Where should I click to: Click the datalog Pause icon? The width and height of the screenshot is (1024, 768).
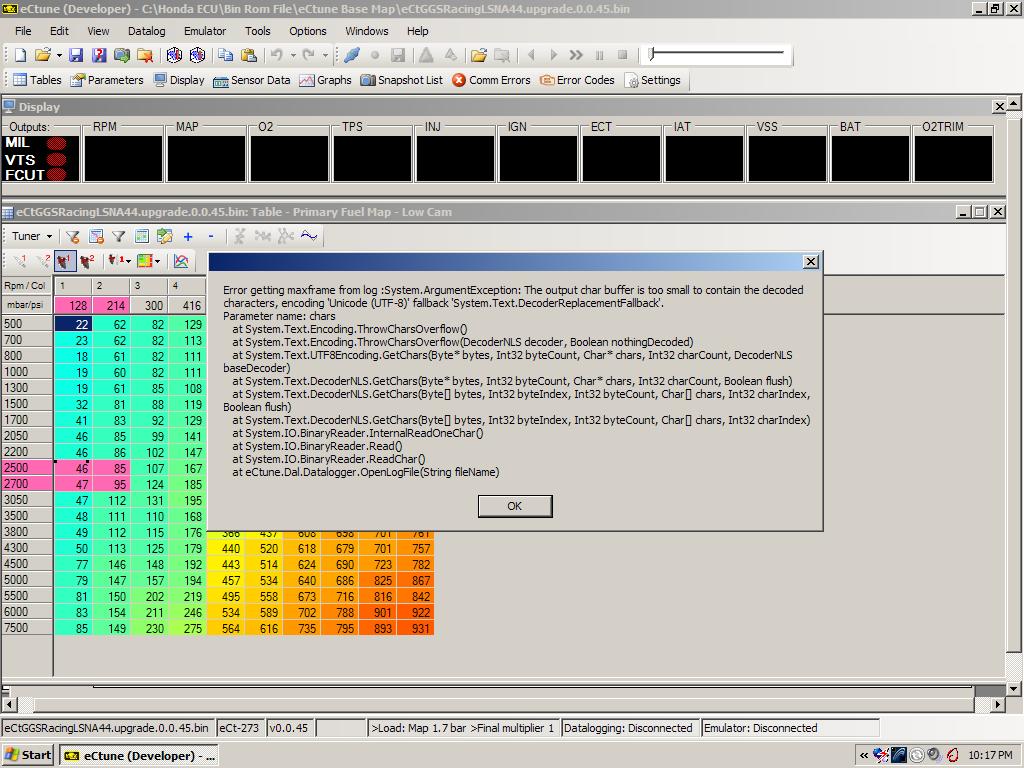point(600,56)
